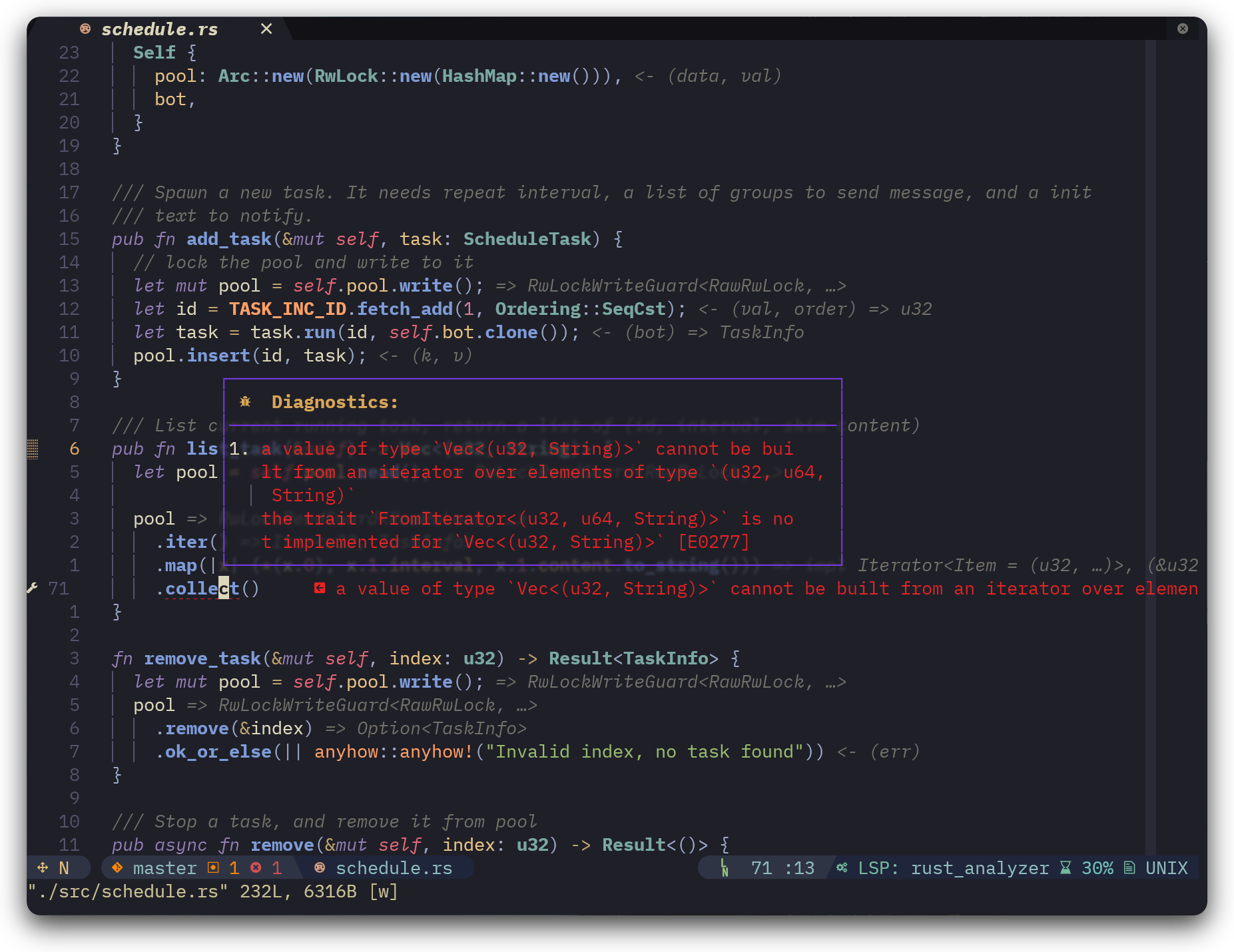Click the E0277 error code in diagnostics
The image size is (1234, 952).
[x=713, y=542]
